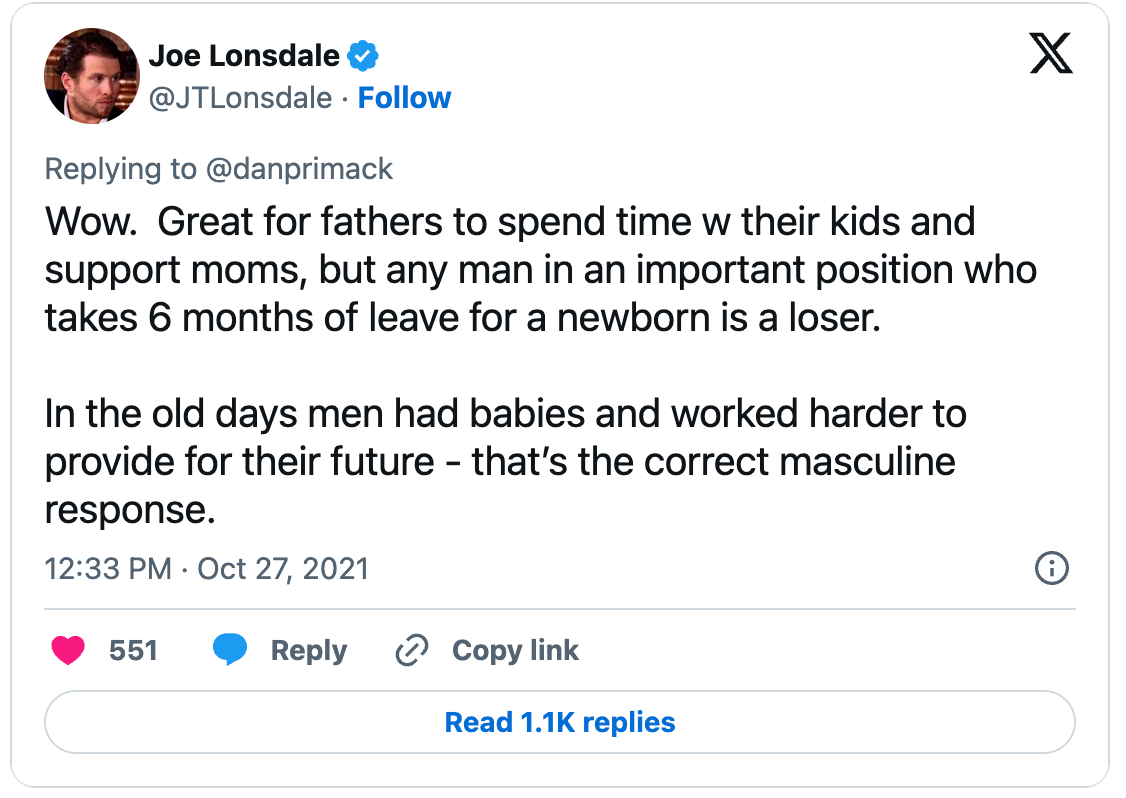Click the 12:33 PM time
This screenshot has height=798, width=1126.
[108, 569]
